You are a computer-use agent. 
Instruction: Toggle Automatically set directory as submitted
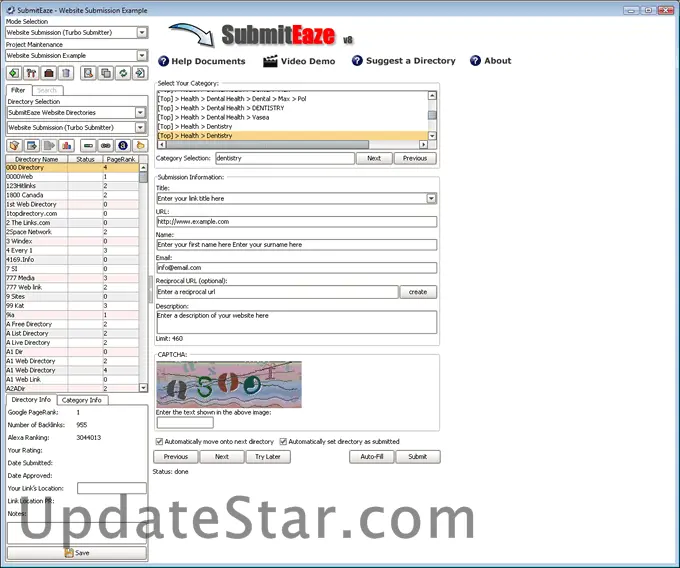[283, 441]
